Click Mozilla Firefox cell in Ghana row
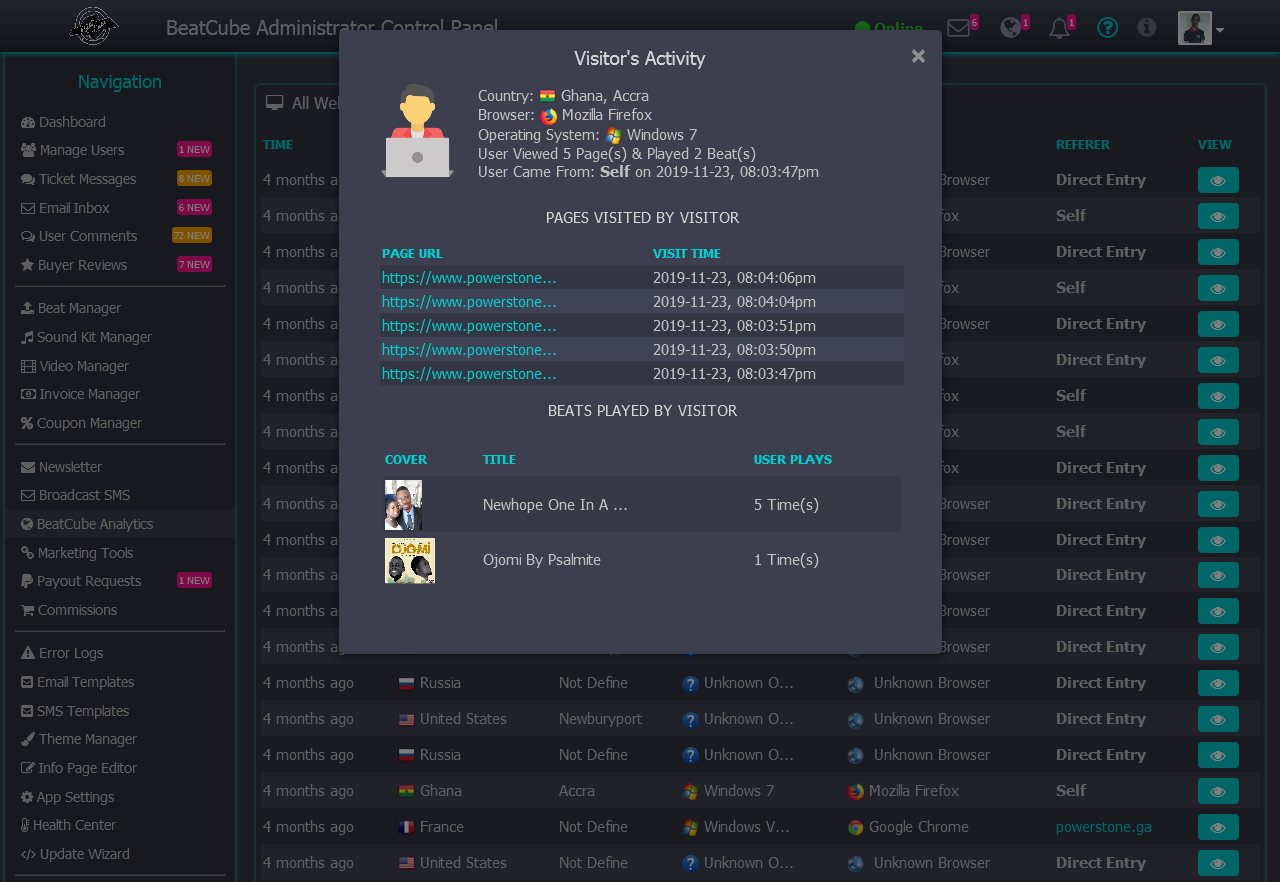 pyautogui.click(x=903, y=791)
